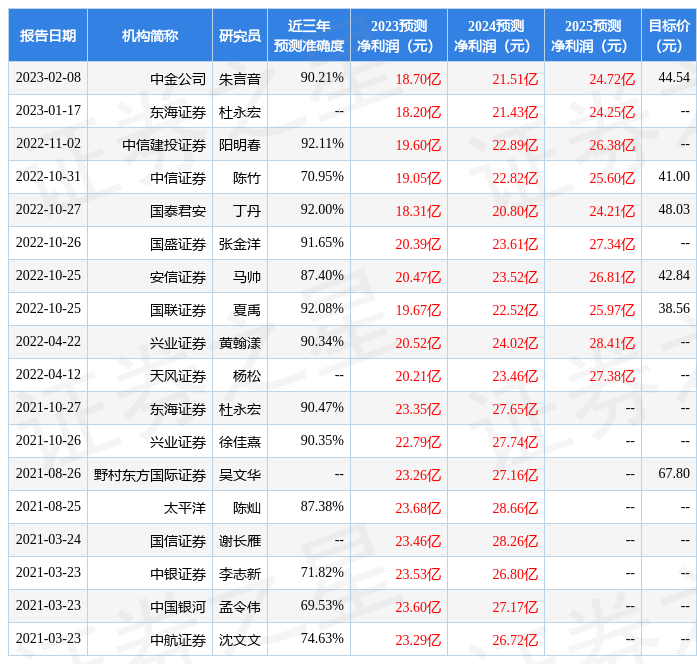
Task: Click the 近三年预测准确度 column header
Action: [x=309, y=36]
